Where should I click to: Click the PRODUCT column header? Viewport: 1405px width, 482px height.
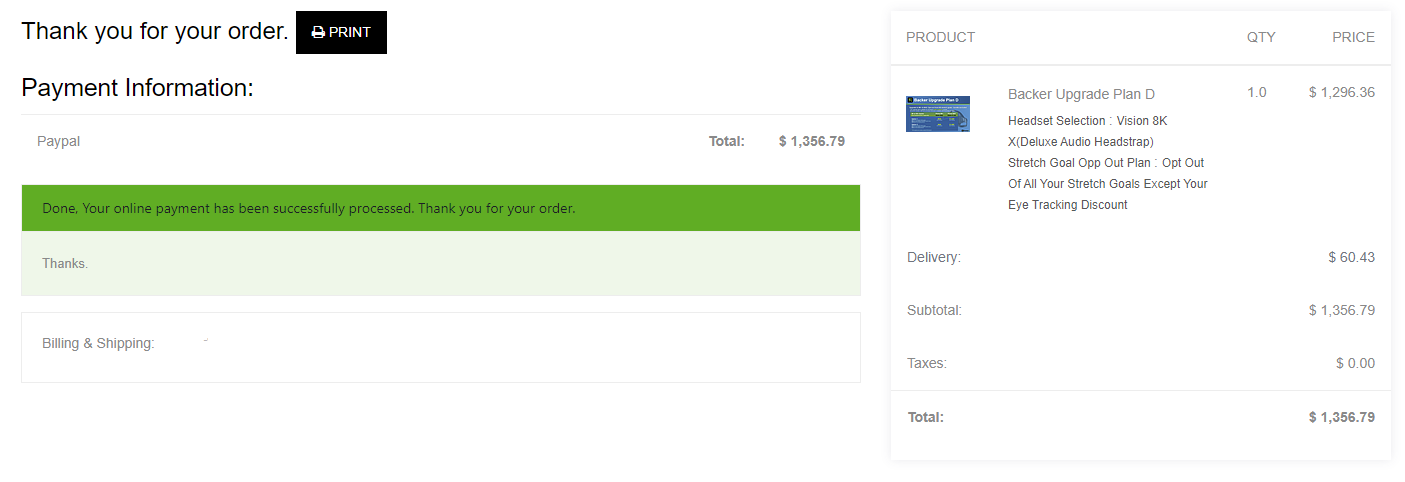[940, 37]
